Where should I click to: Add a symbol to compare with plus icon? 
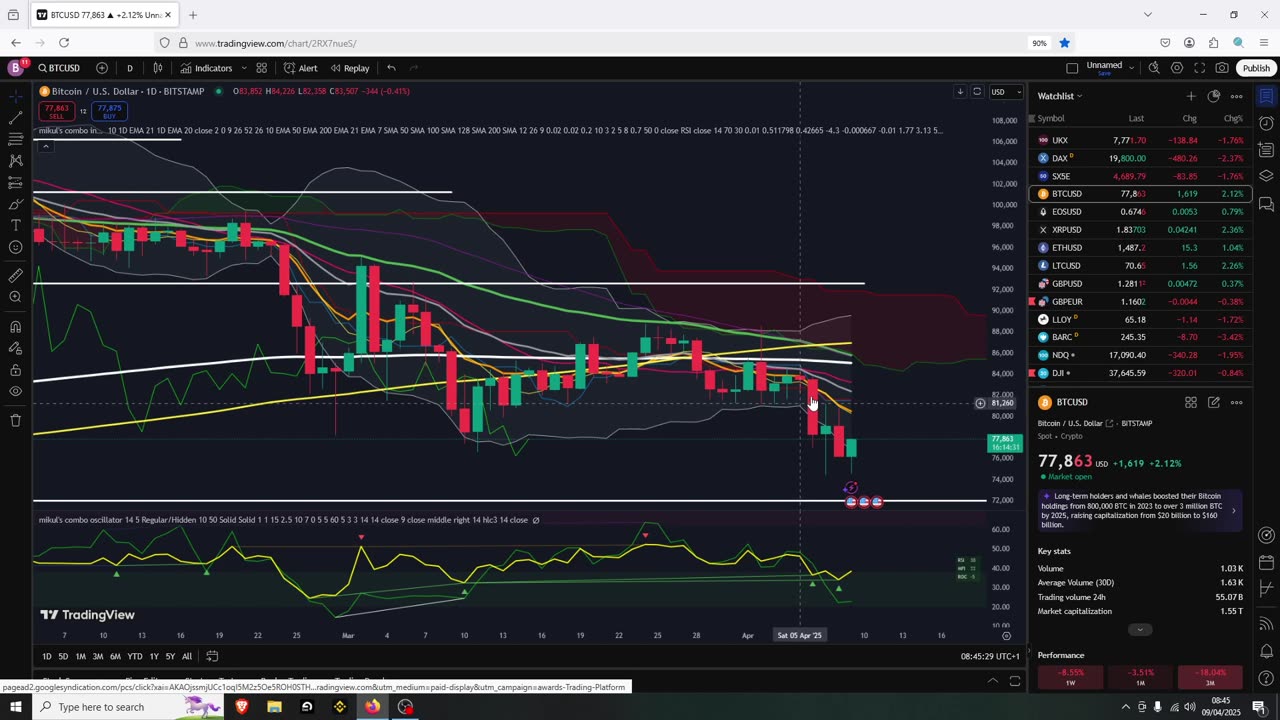point(102,68)
